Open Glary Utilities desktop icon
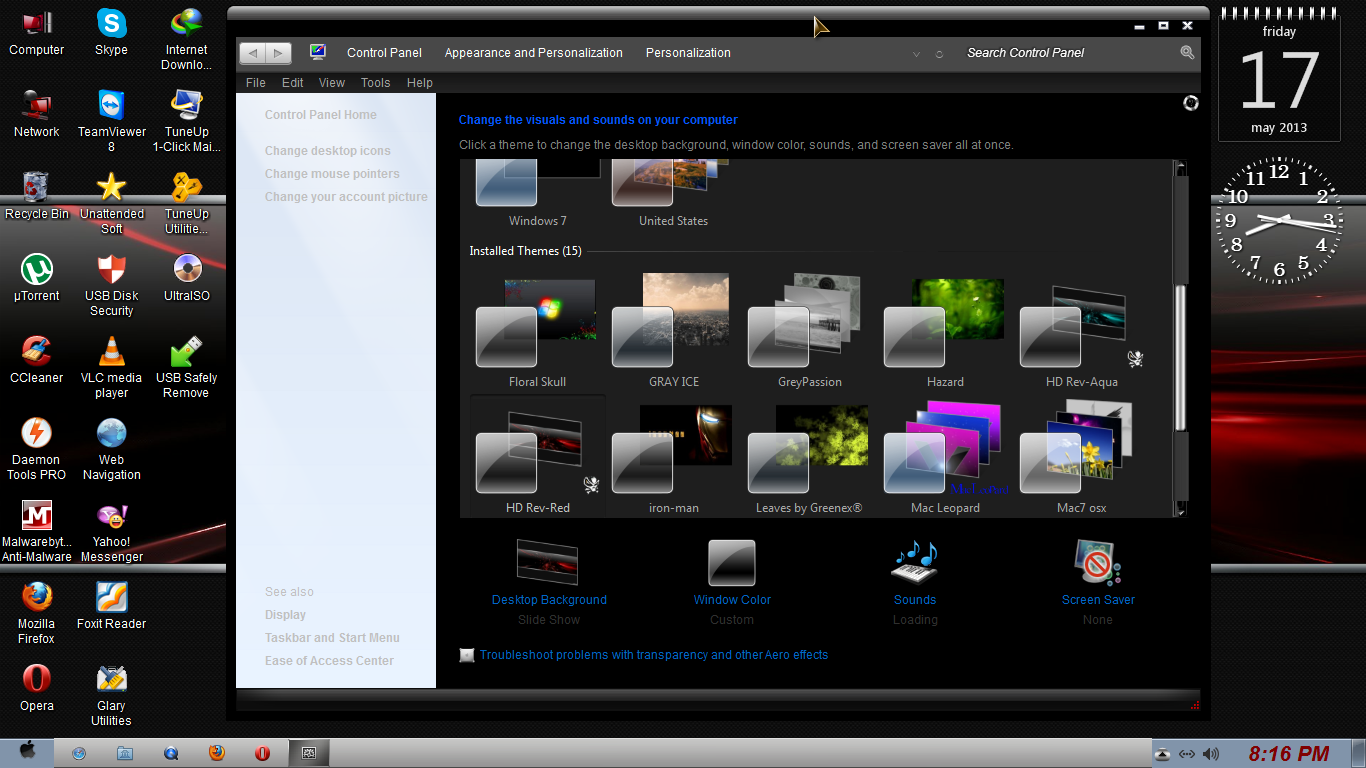The width and height of the screenshot is (1366, 768). click(x=111, y=695)
